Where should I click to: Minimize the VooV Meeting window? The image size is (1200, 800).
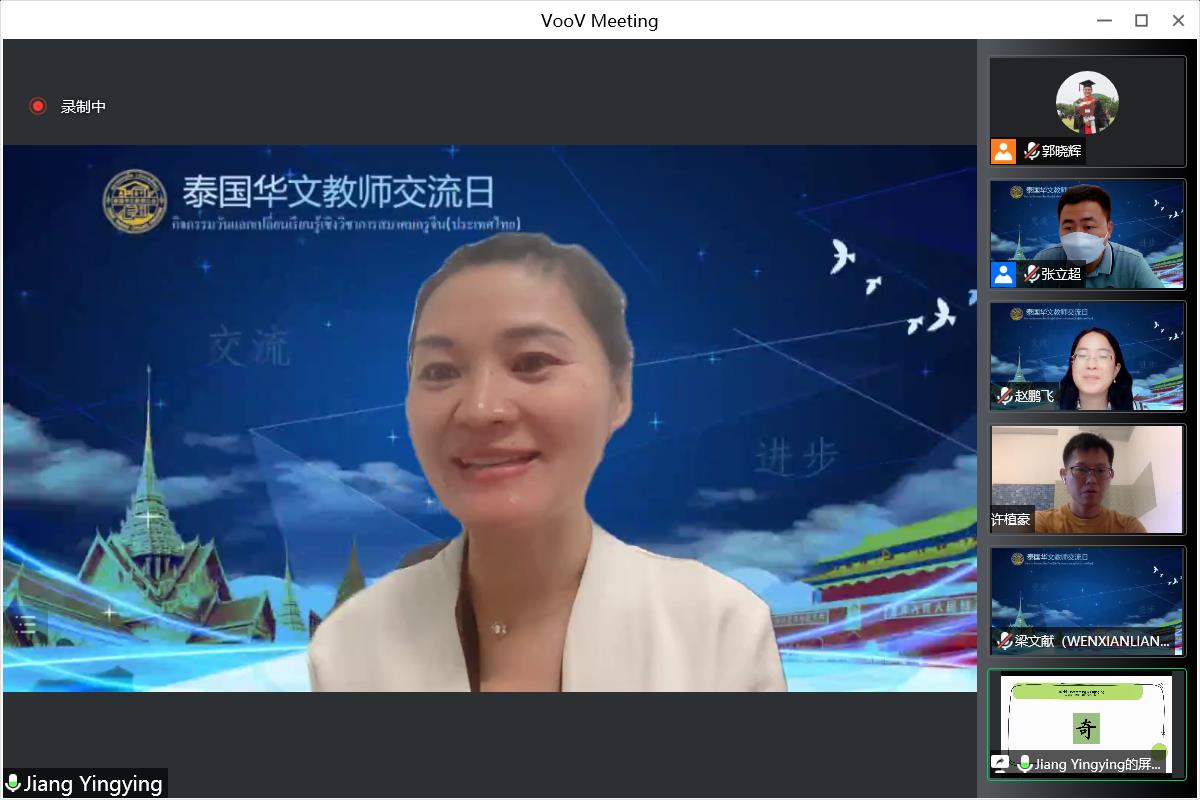[1104, 20]
